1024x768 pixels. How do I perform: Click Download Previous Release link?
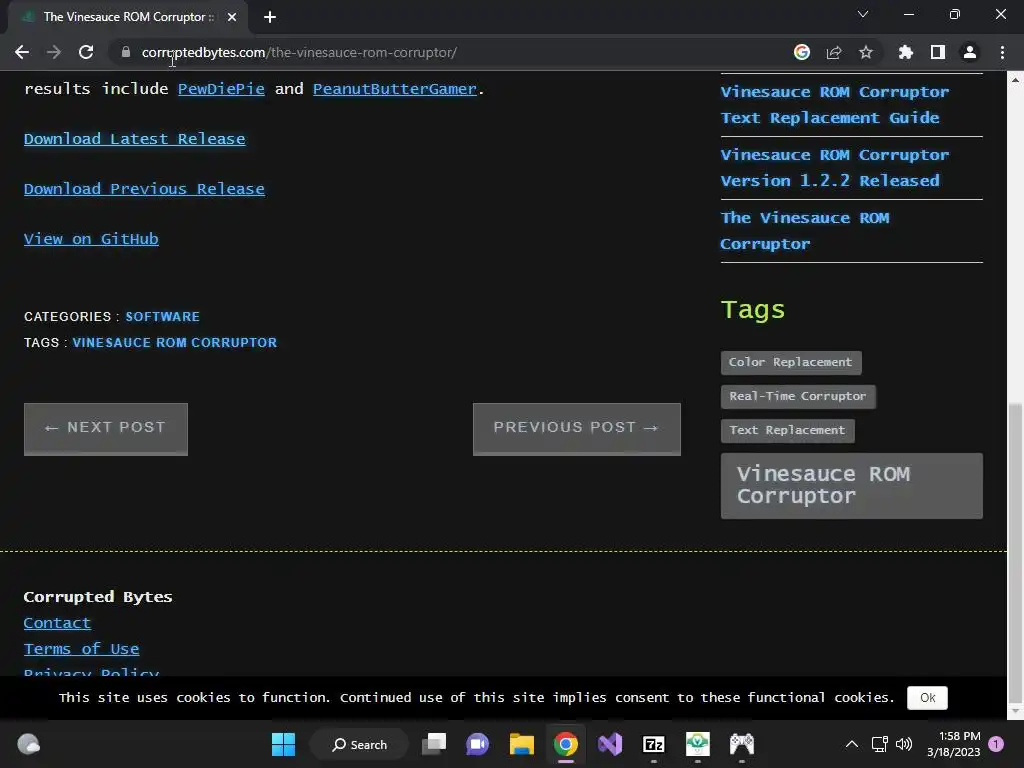pos(144,189)
